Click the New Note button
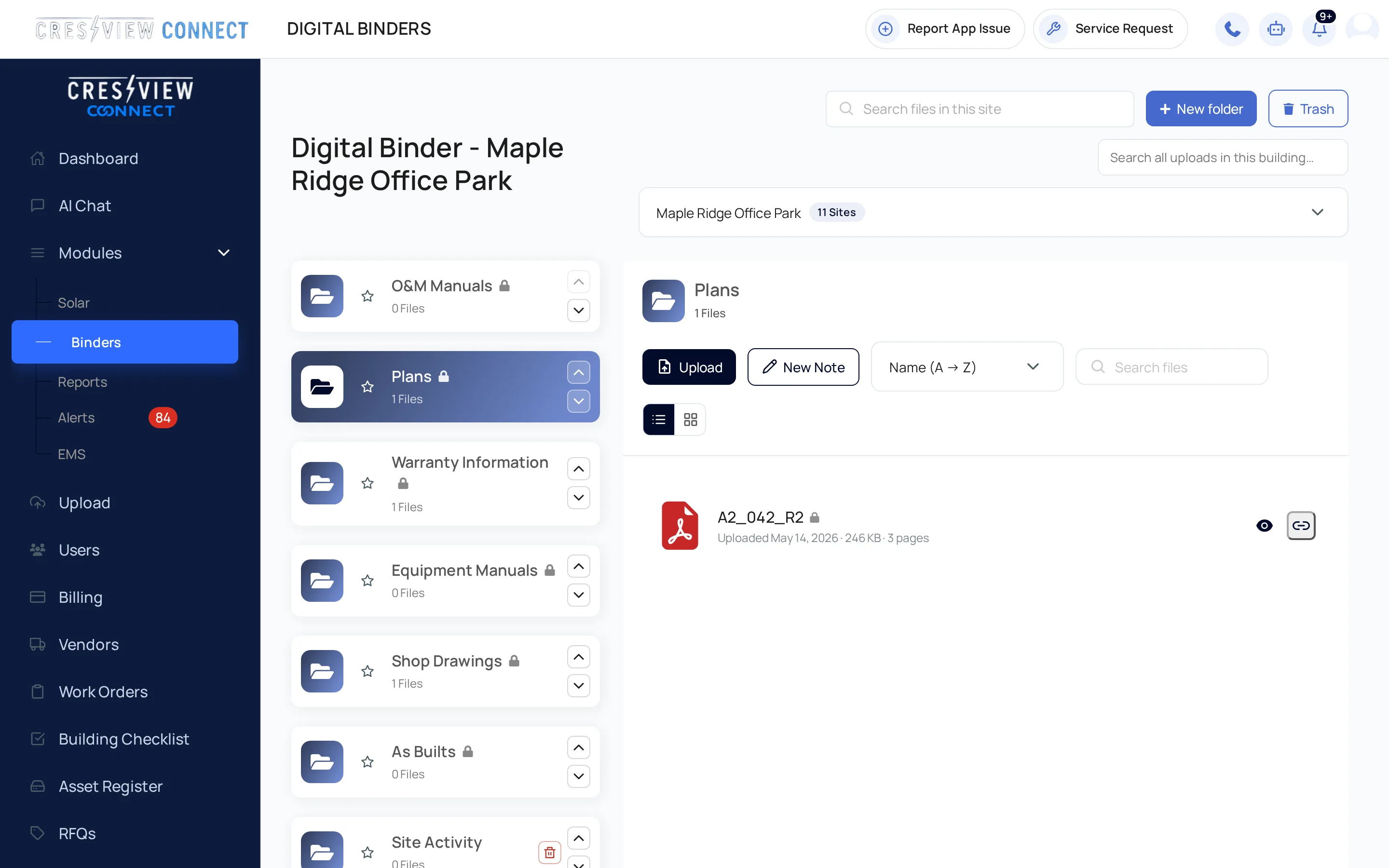Viewport: 1389px width, 868px height. point(803,367)
